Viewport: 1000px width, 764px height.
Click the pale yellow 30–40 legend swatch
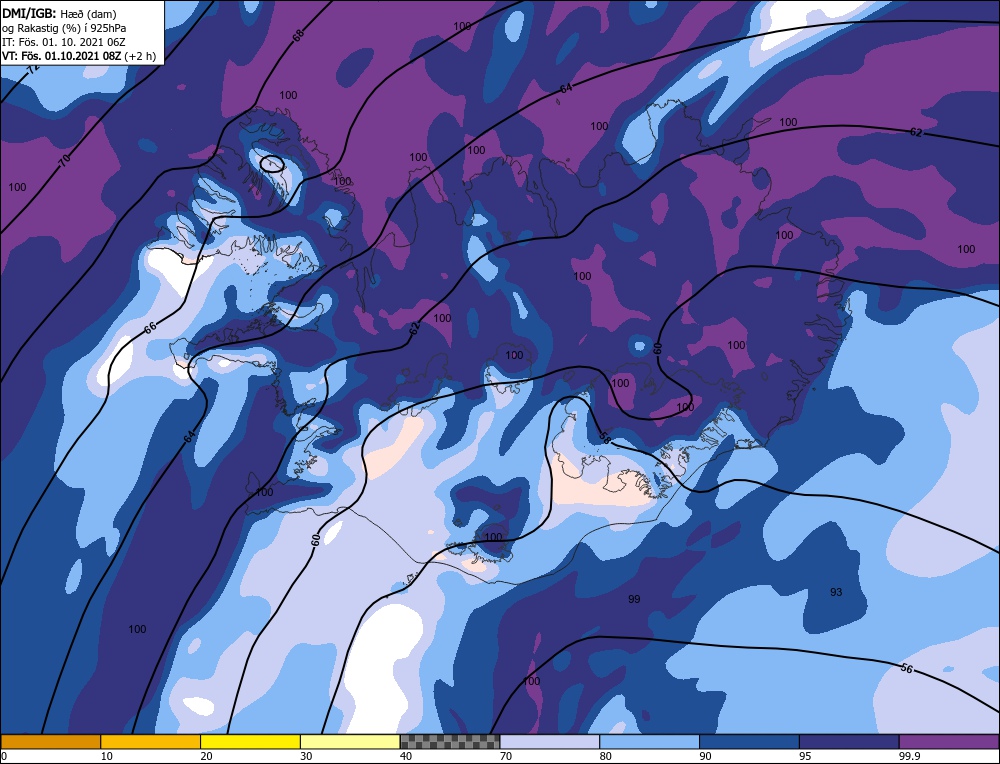(x=350, y=742)
